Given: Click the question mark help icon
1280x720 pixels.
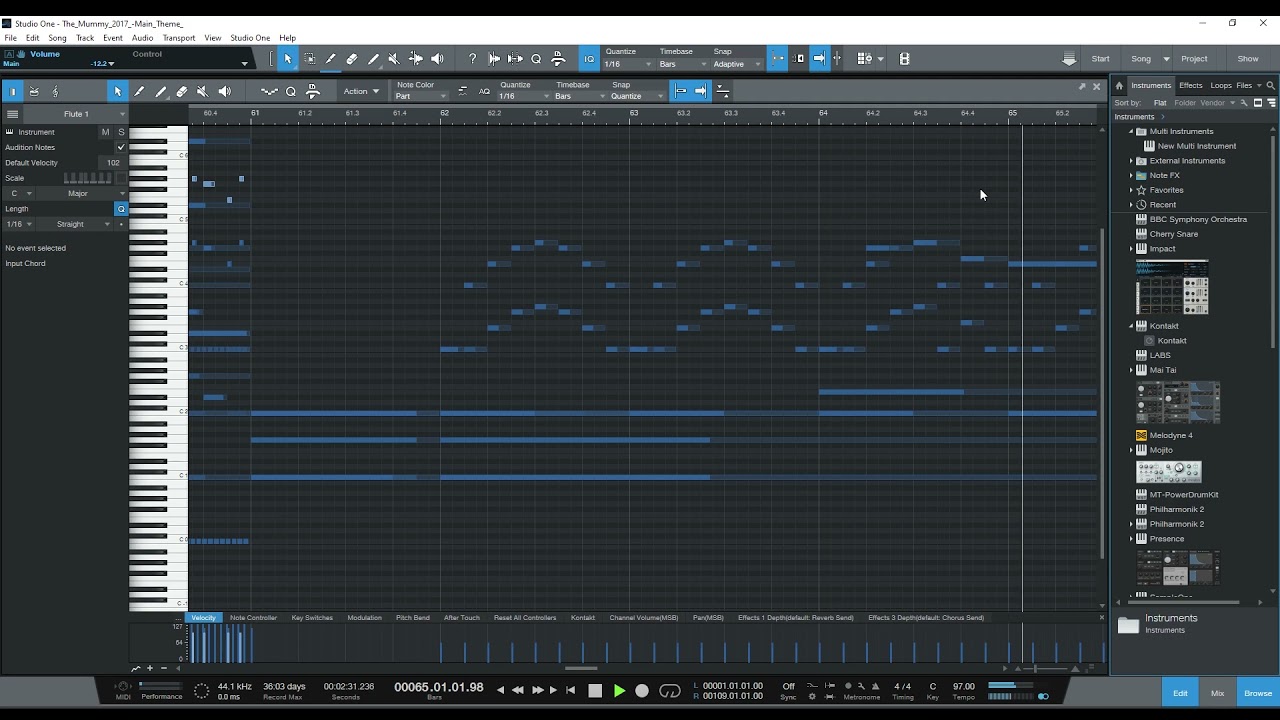Looking at the screenshot, I should [x=473, y=59].
